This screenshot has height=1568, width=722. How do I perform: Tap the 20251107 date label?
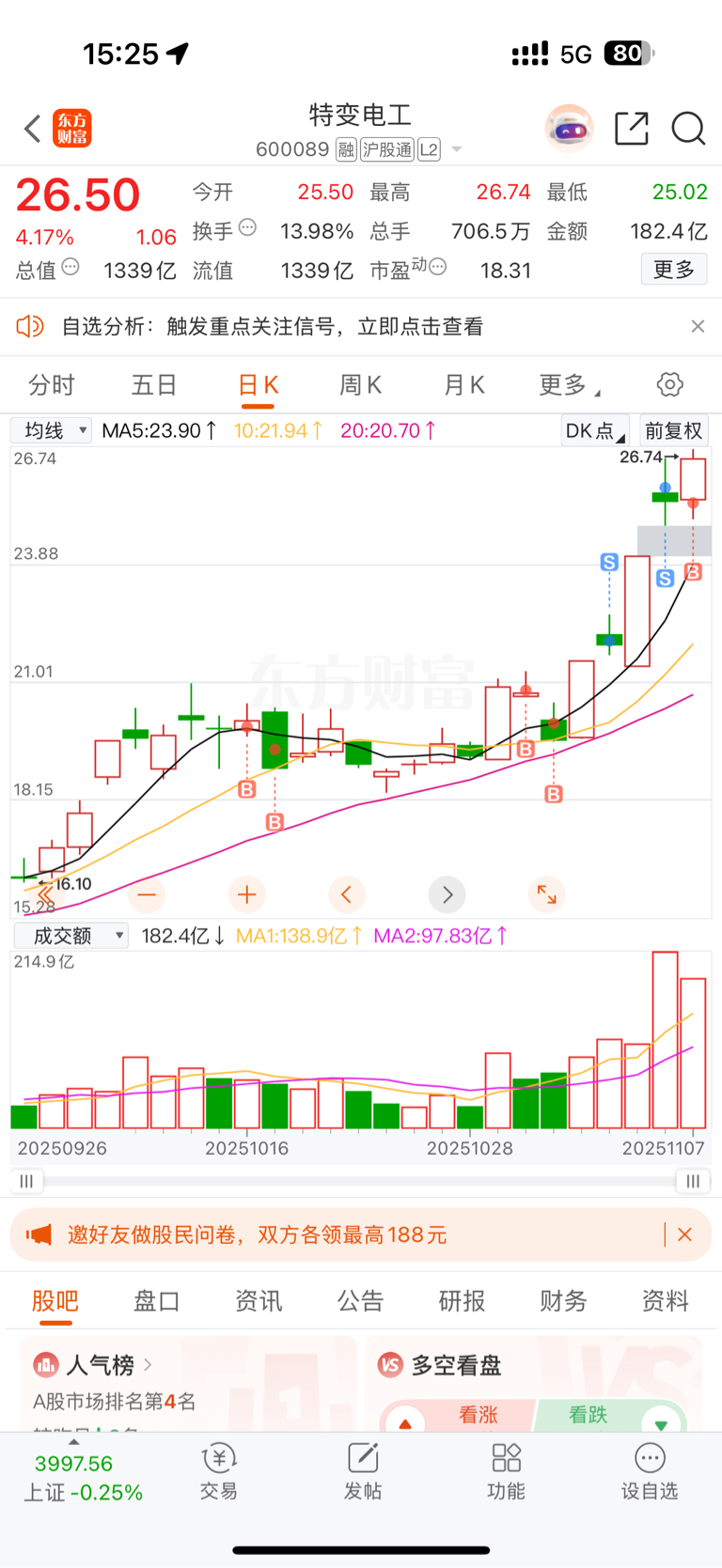(x=663, y=1148)
